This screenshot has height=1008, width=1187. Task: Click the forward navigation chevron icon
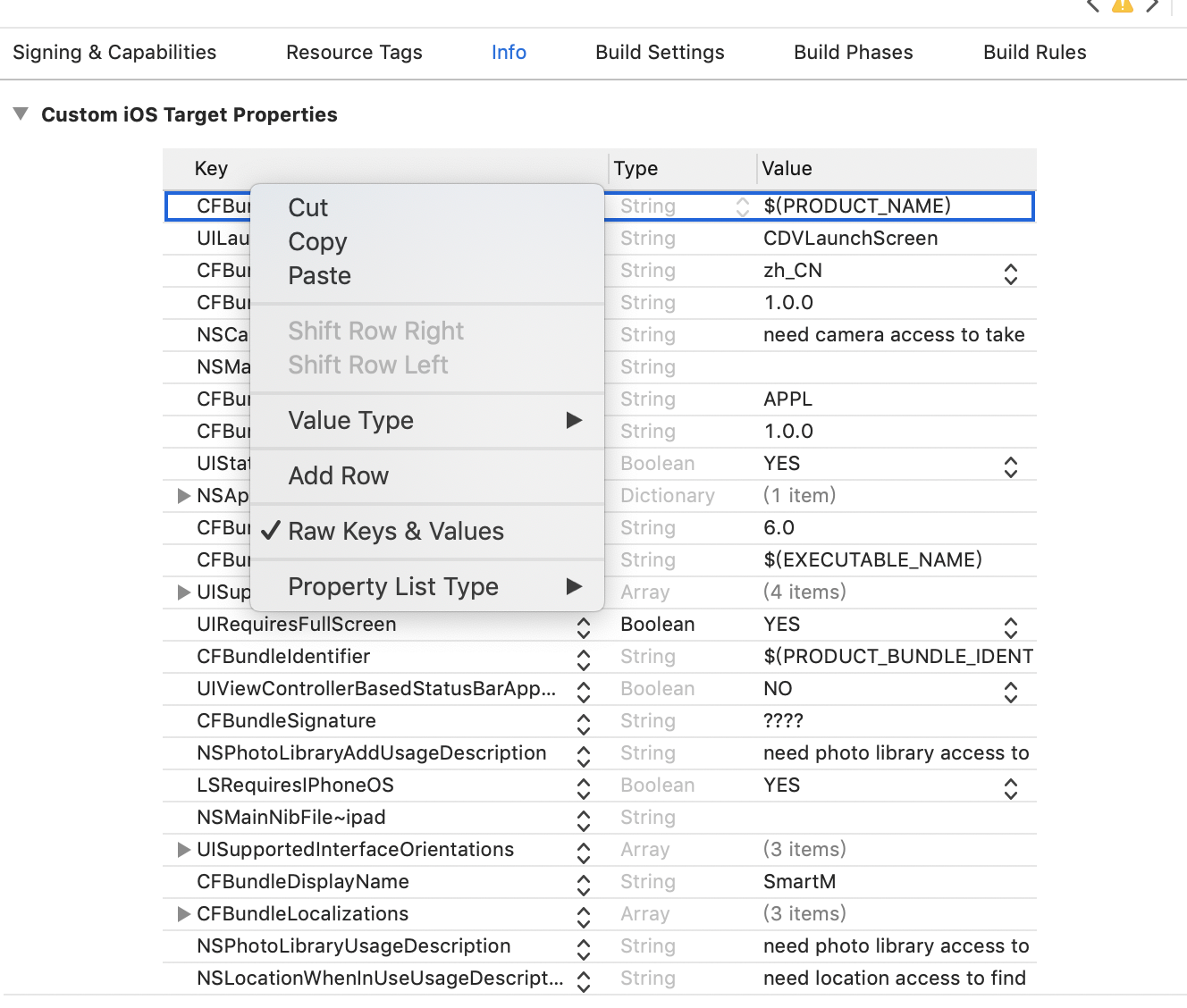(x=1154, y=5)
